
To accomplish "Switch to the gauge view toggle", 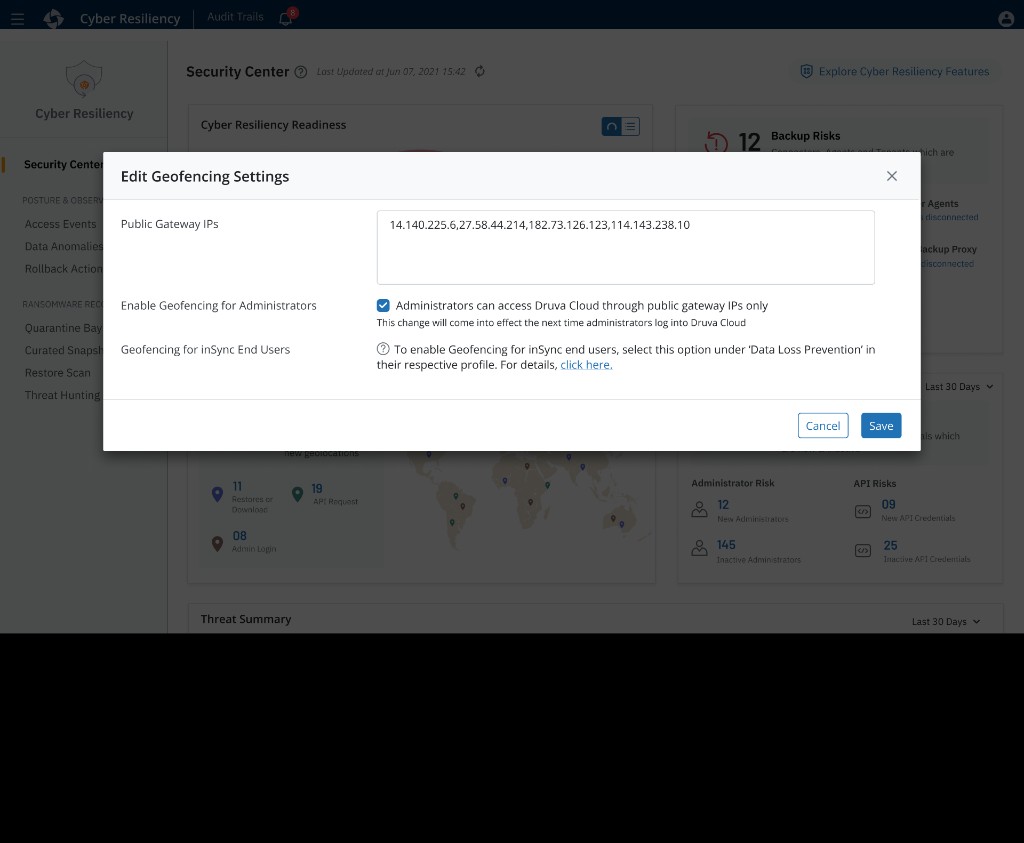I will click(611, 127).
